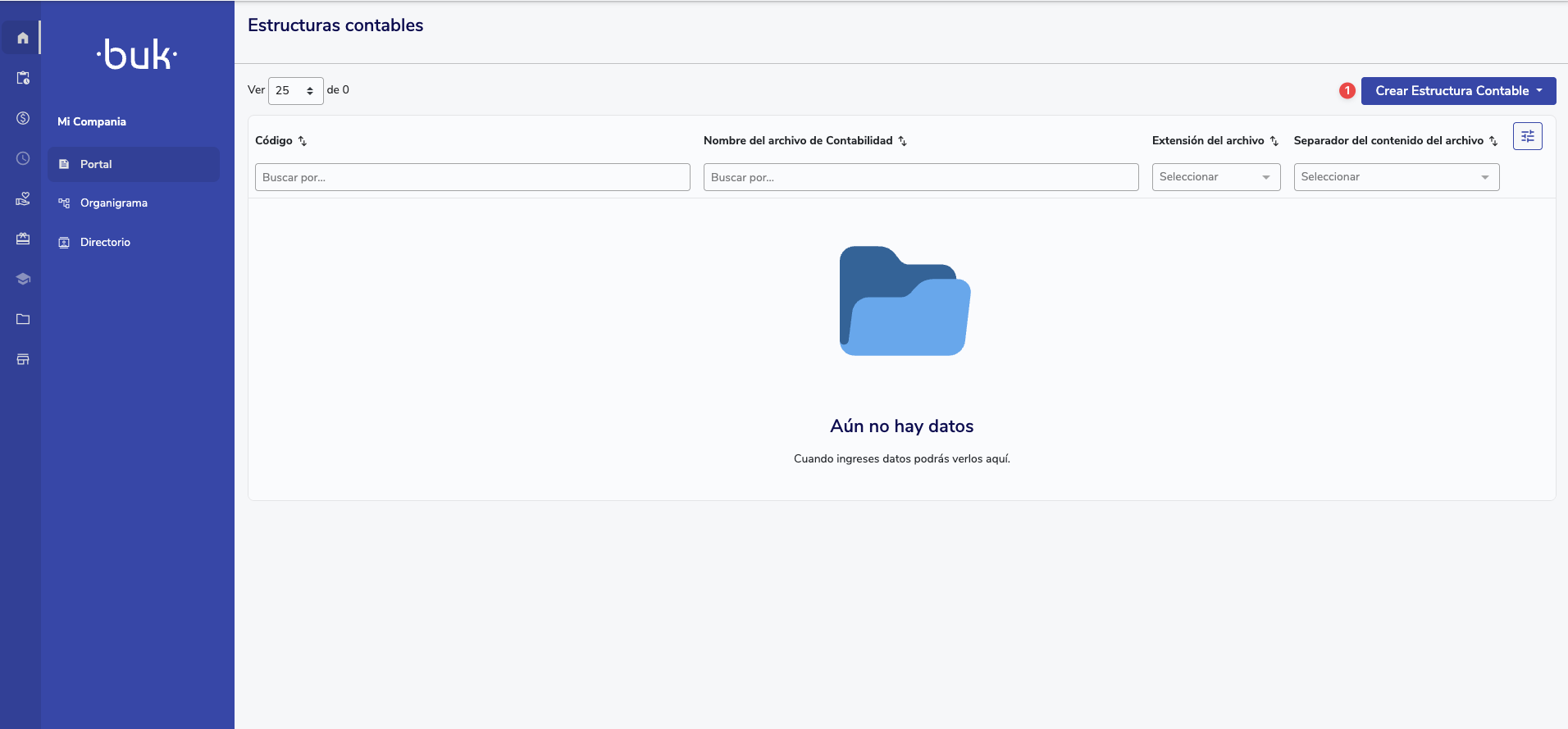
Task: Open the storefront icon in sidebar
Action: [x=23, y=359]
